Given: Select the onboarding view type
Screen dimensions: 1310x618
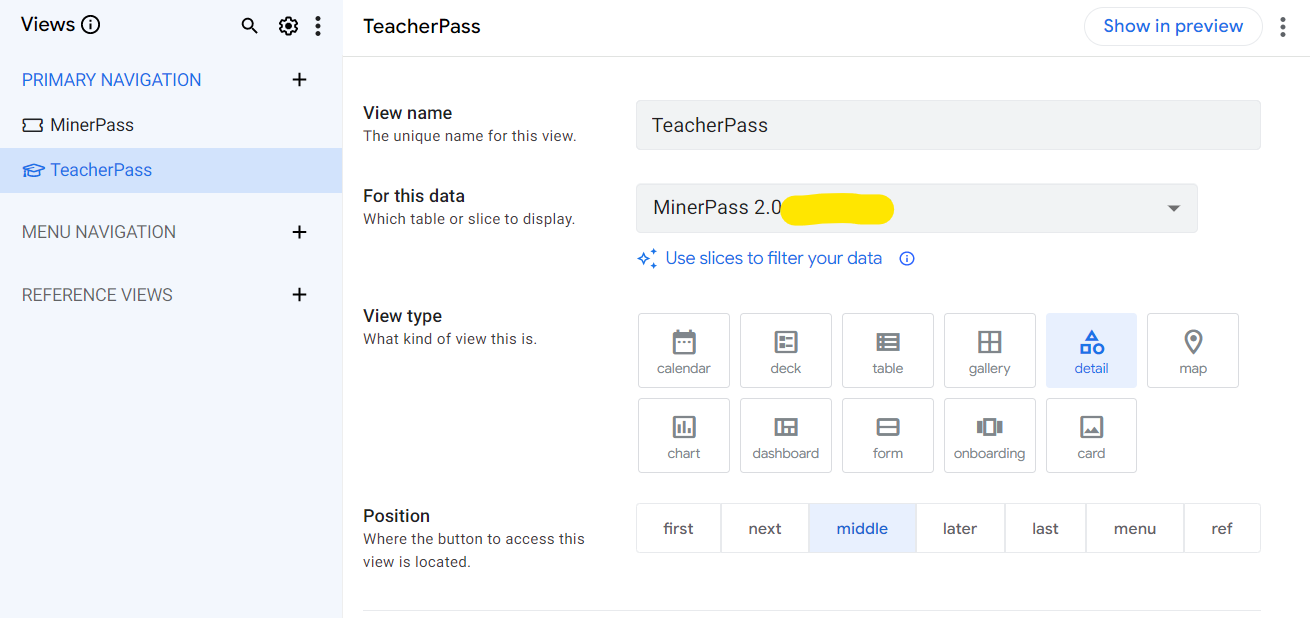Looking at the screenshot, I should (x=990, y=435).
